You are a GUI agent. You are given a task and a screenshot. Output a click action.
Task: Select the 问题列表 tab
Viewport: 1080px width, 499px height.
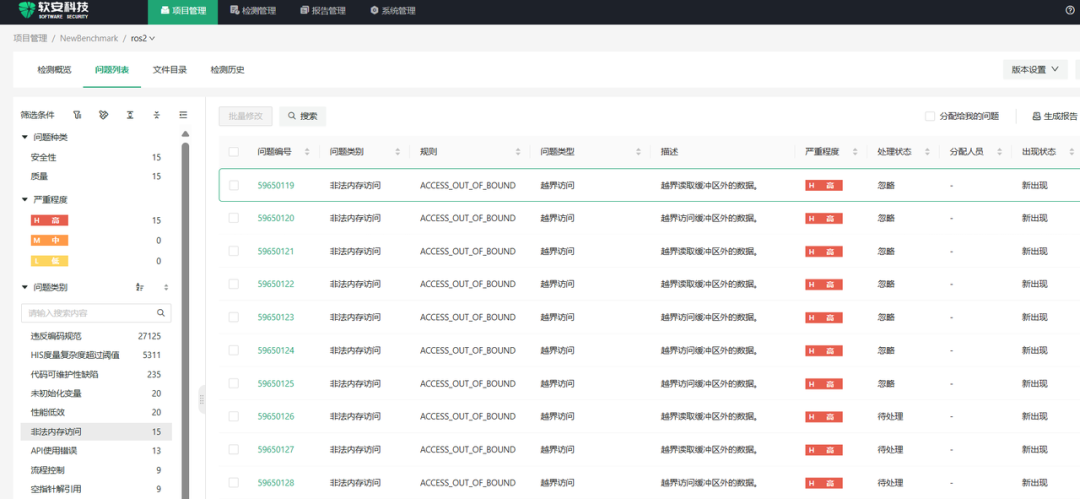(112, 70)
